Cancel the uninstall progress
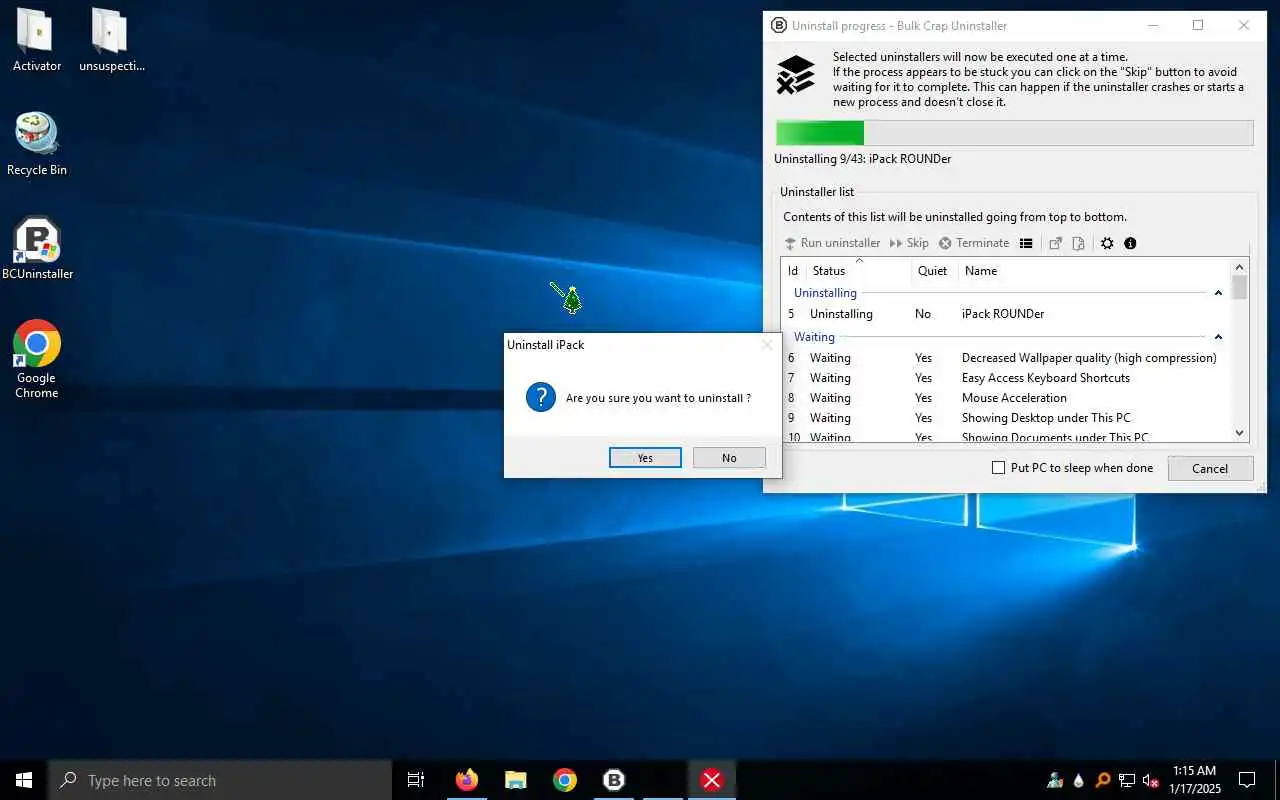The width and height of the screenshot is (1280, 800). 1210,469
